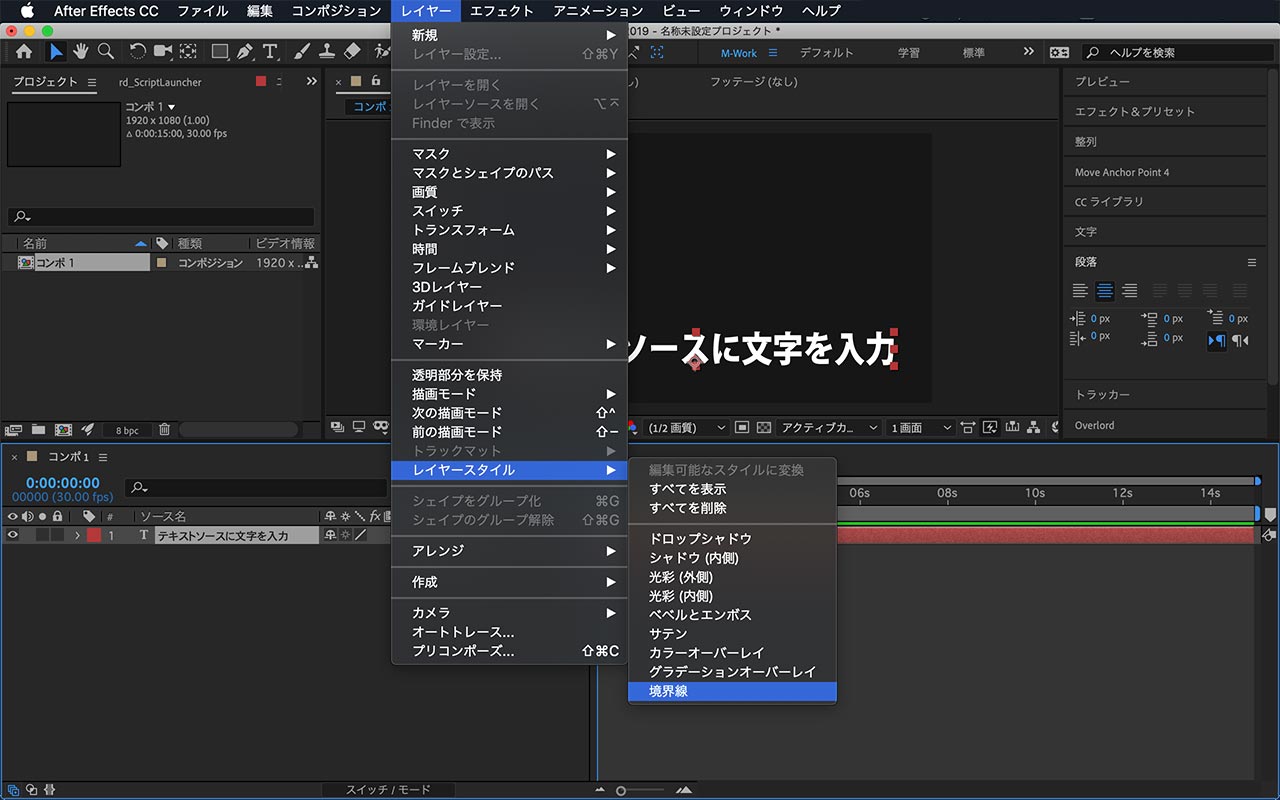Open workspace M-Work menu icon
The width and height of the screenshot is (1280, 800).
772,53
